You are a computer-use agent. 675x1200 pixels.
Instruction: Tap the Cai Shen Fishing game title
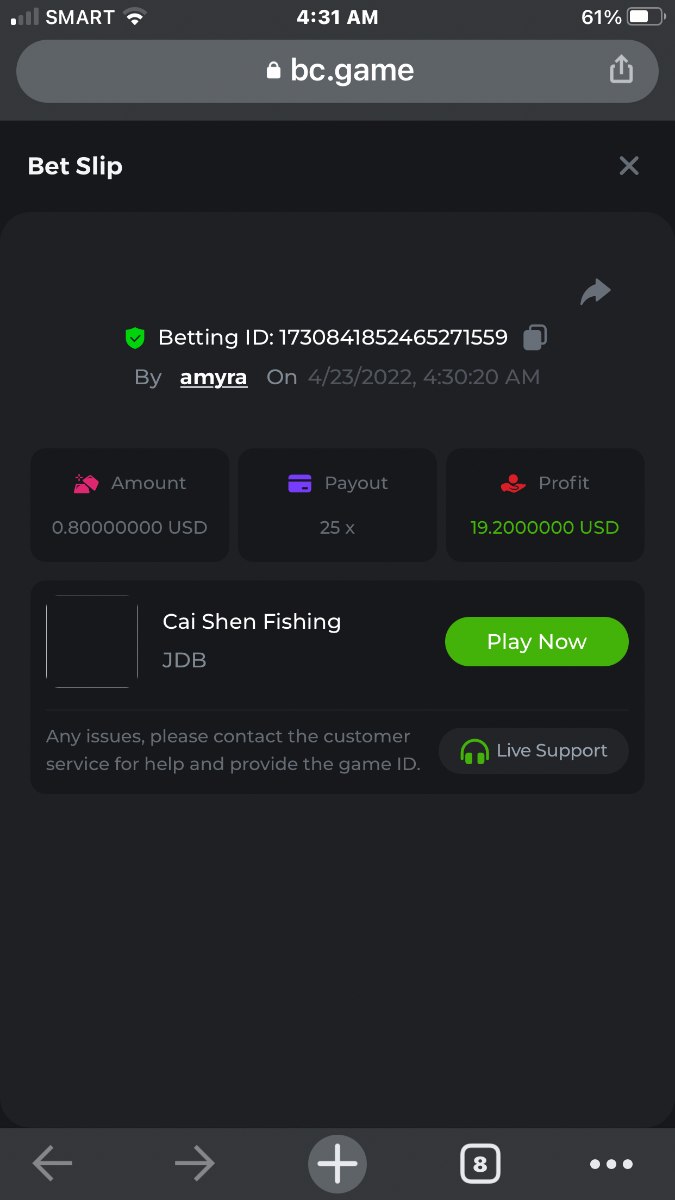tap(252, 622)
